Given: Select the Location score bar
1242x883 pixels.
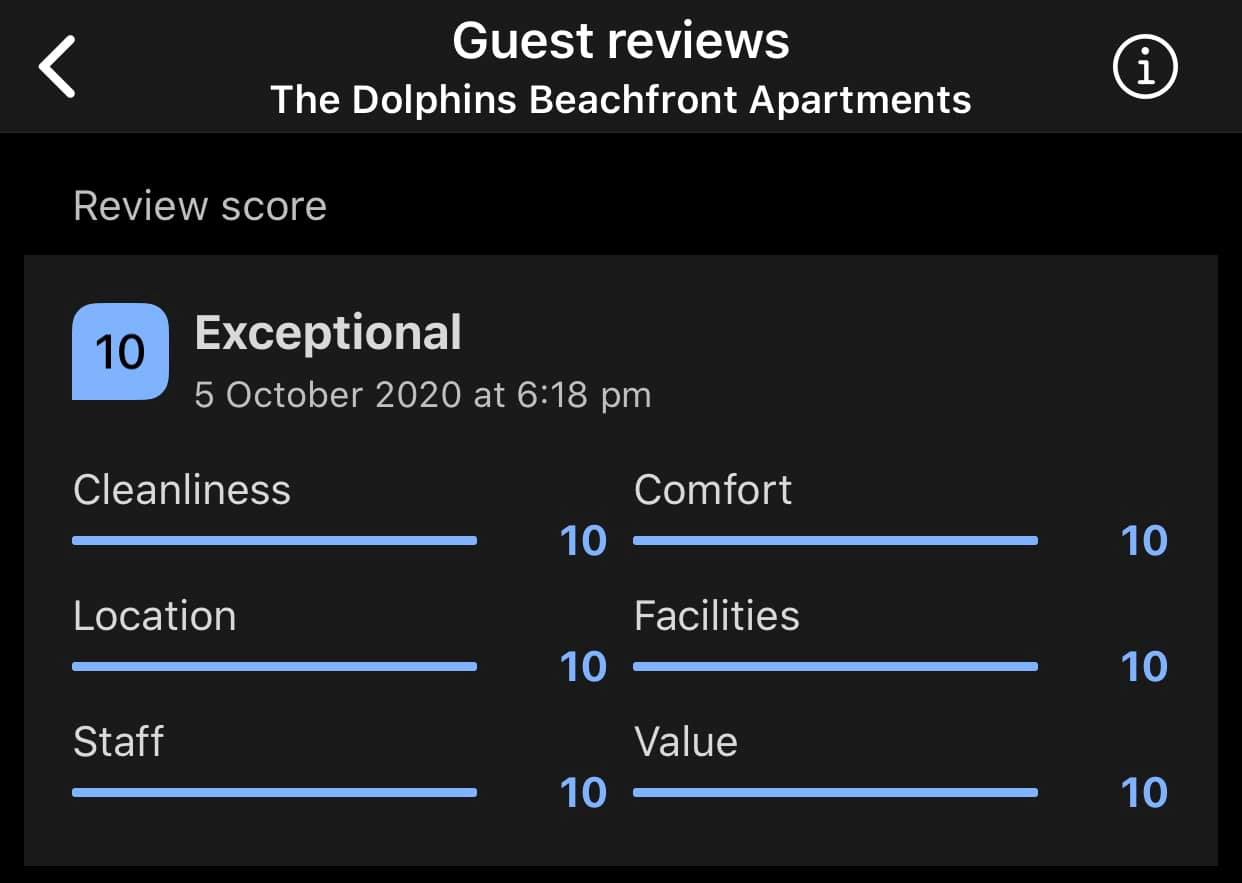Looking at the screenshot, I should (275, 666).
